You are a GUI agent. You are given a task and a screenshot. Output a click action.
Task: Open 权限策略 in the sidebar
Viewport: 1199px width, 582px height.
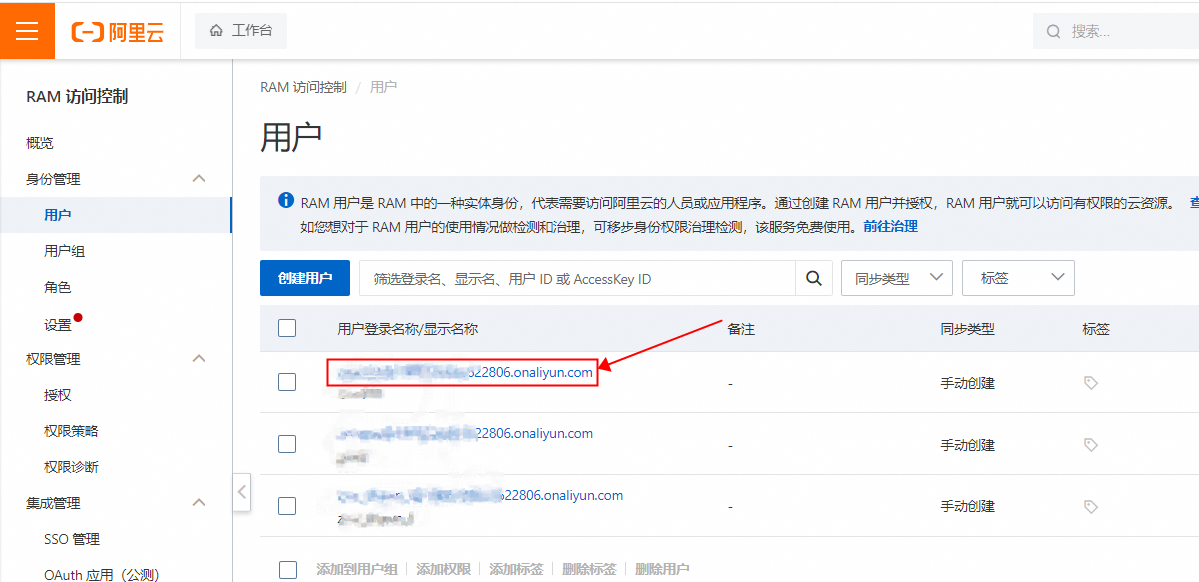point(71,431)
